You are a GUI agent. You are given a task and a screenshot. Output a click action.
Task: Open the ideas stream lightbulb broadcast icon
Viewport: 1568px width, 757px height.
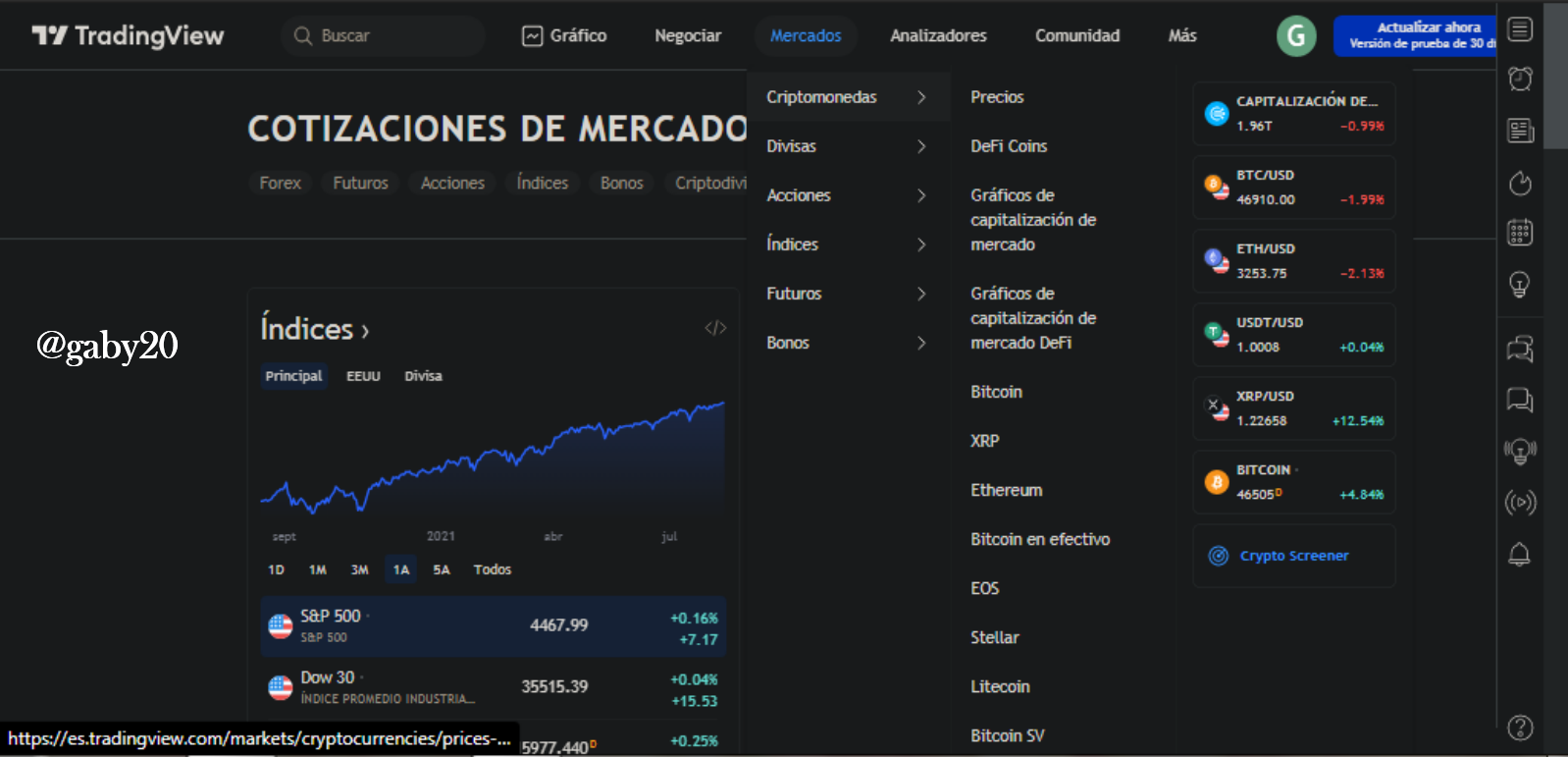(1520, 452)
